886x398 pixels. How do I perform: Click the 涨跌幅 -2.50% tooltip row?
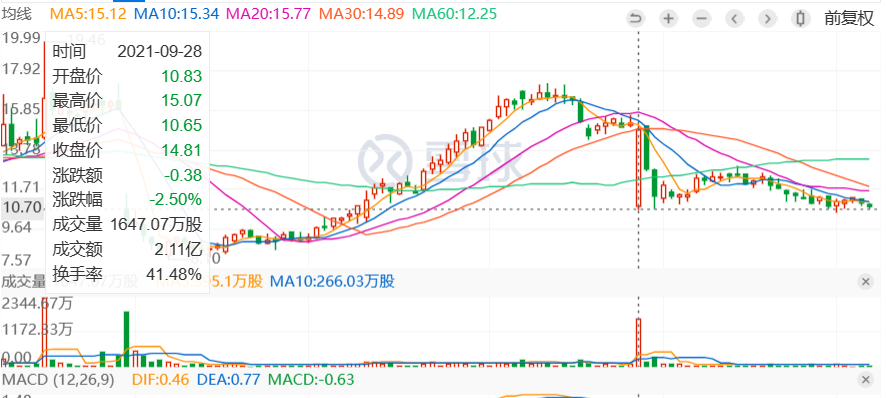[x=127, y=200]
